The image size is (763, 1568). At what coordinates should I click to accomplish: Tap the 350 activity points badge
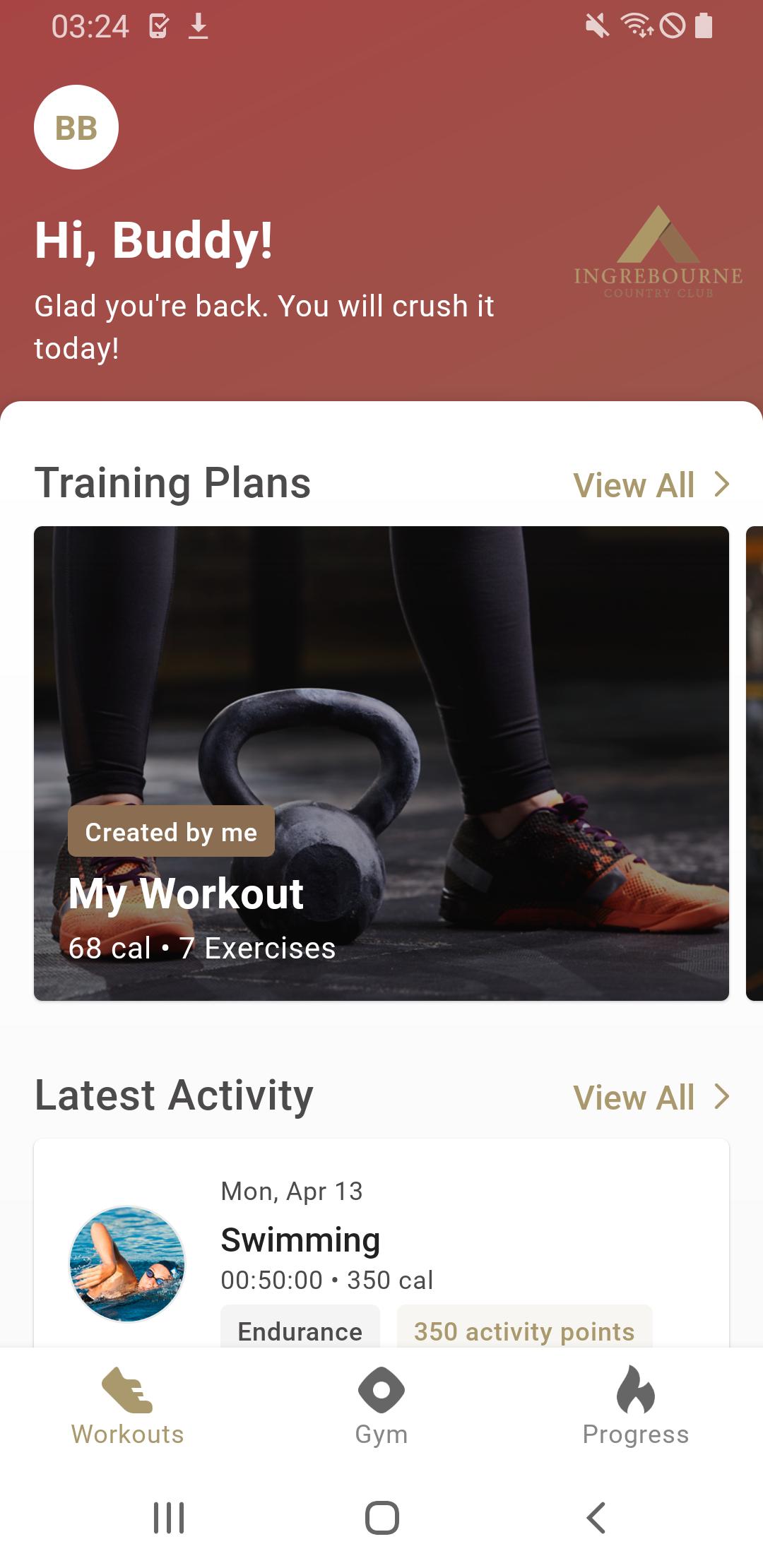(x=524, y=1328)
